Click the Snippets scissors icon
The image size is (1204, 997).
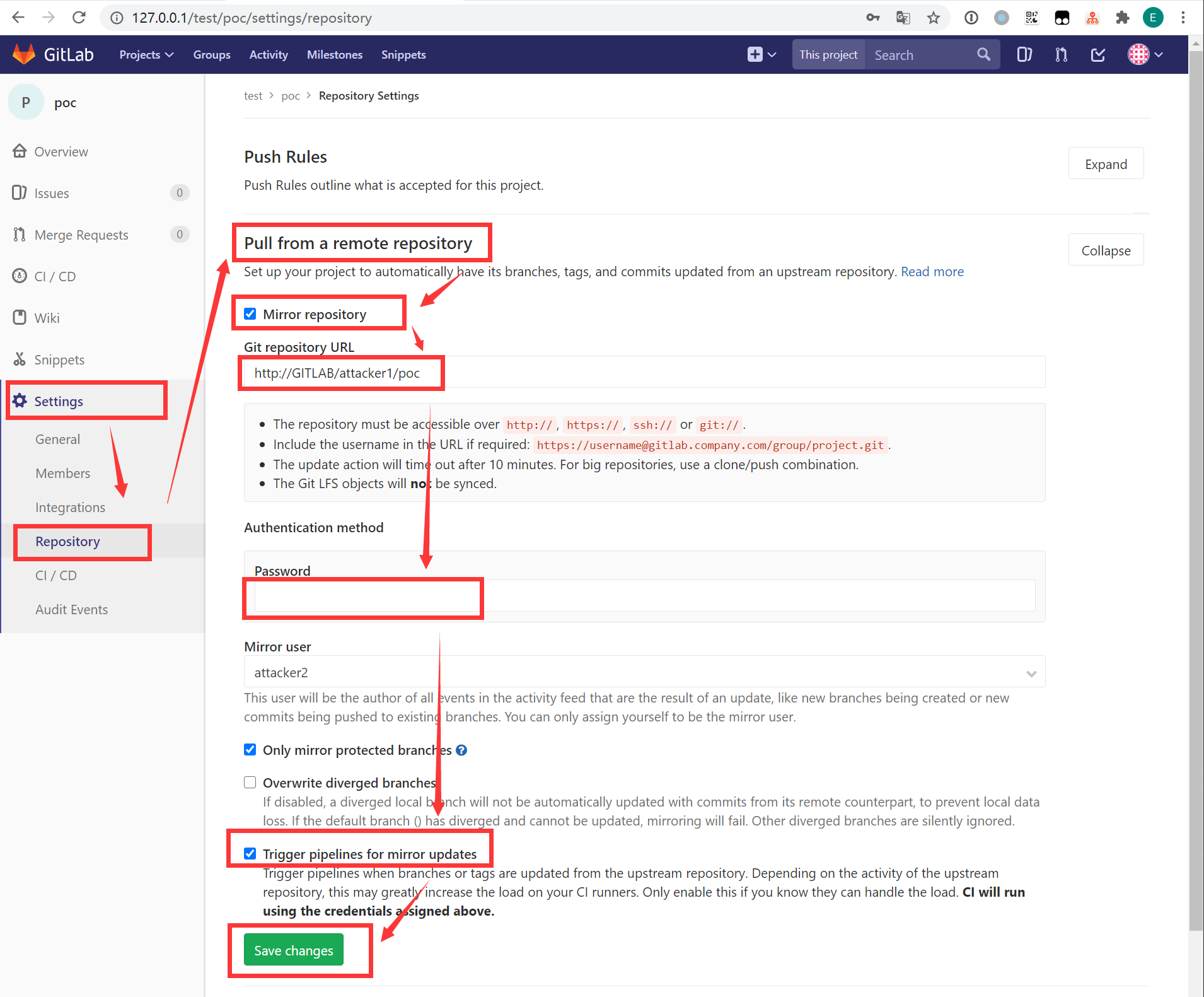pyautogui.click(x=20, y=359)
